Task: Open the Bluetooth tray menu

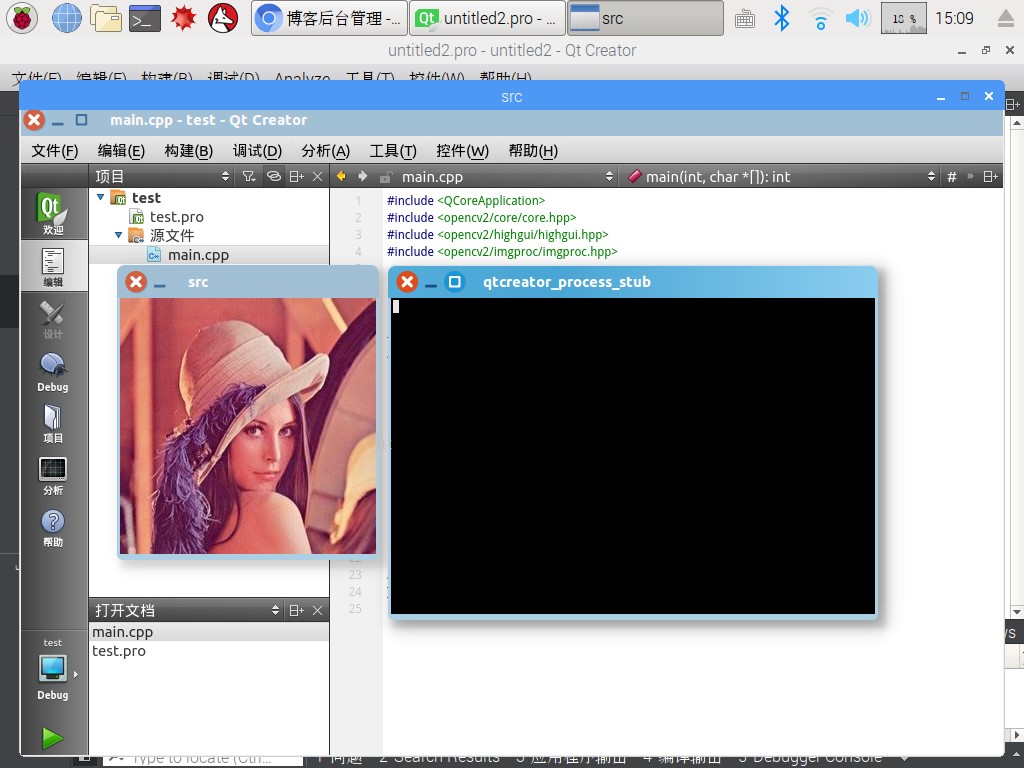Action: click(781, 18)
